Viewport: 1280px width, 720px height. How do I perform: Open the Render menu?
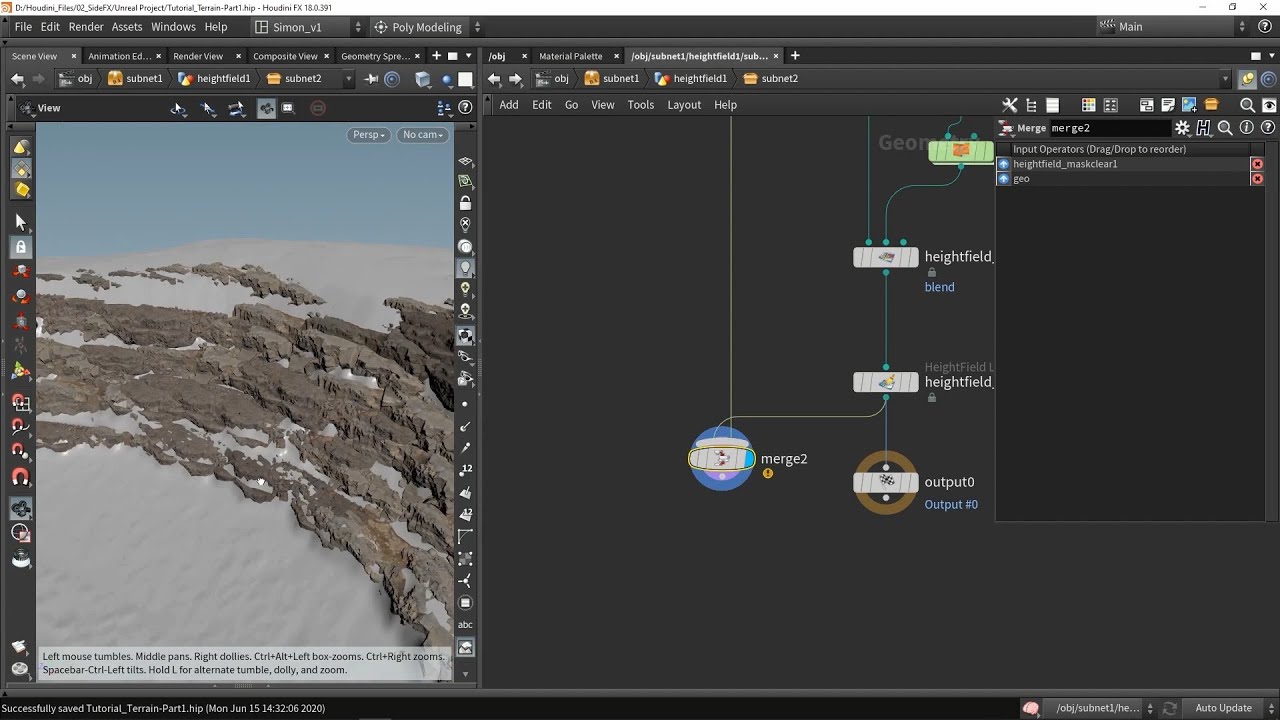[x=86, y=27]
